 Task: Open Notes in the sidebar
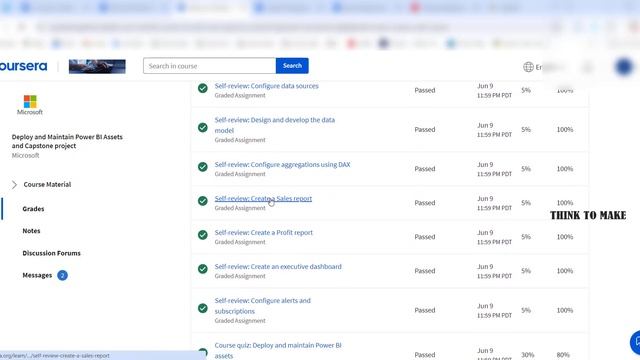31,231
